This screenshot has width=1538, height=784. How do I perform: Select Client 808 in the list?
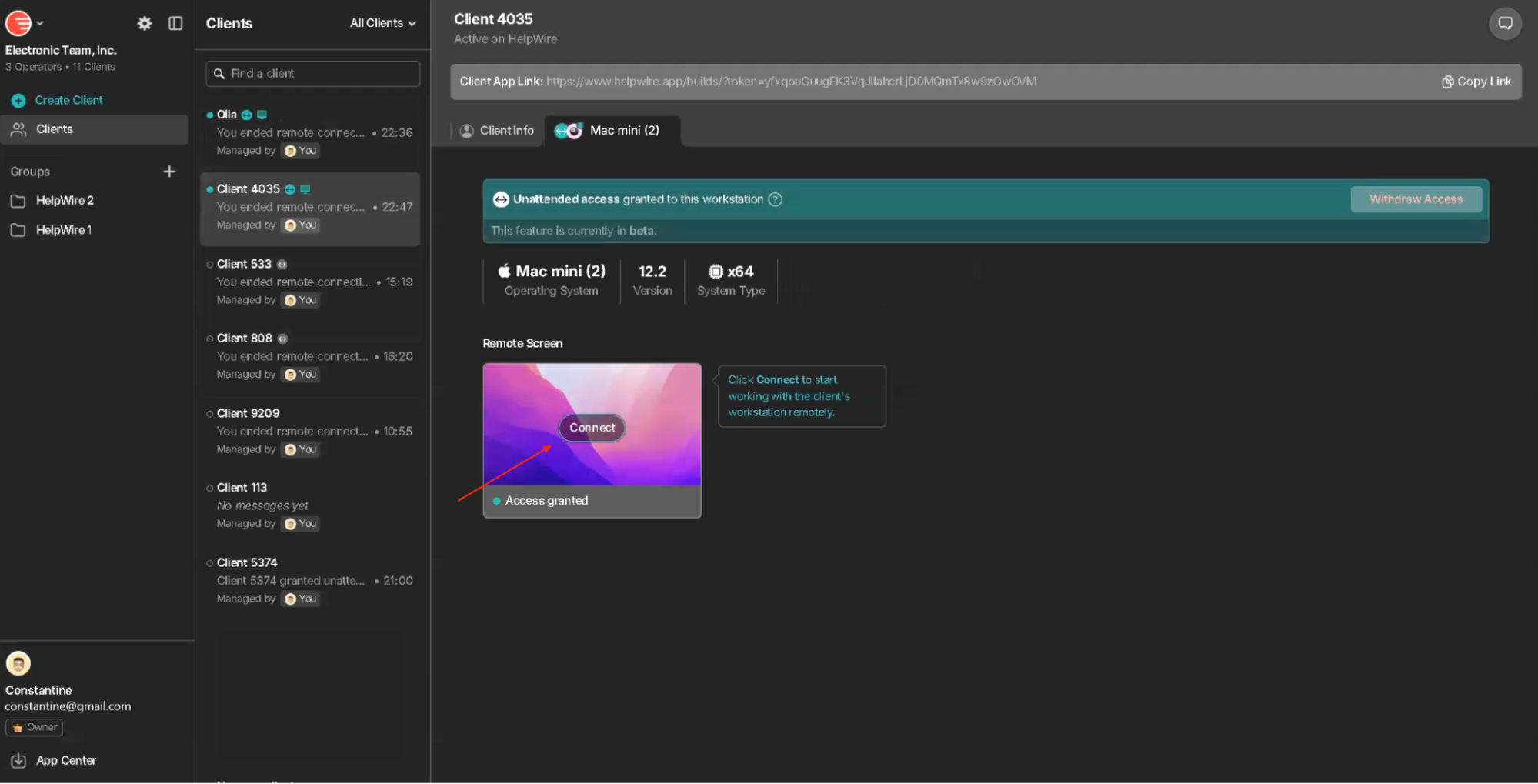click(310, 356)
